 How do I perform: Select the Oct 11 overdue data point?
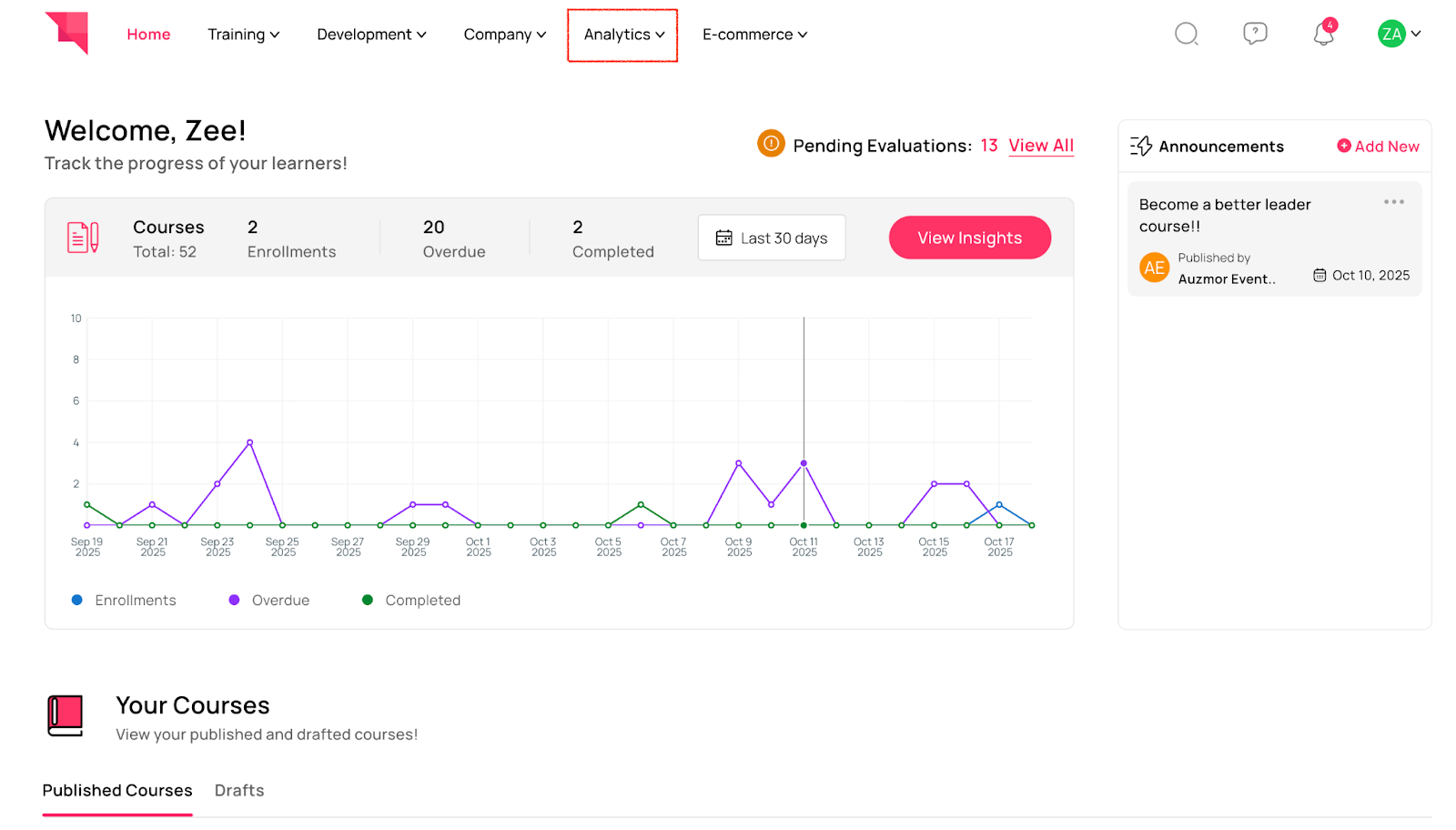pos(804,463)
